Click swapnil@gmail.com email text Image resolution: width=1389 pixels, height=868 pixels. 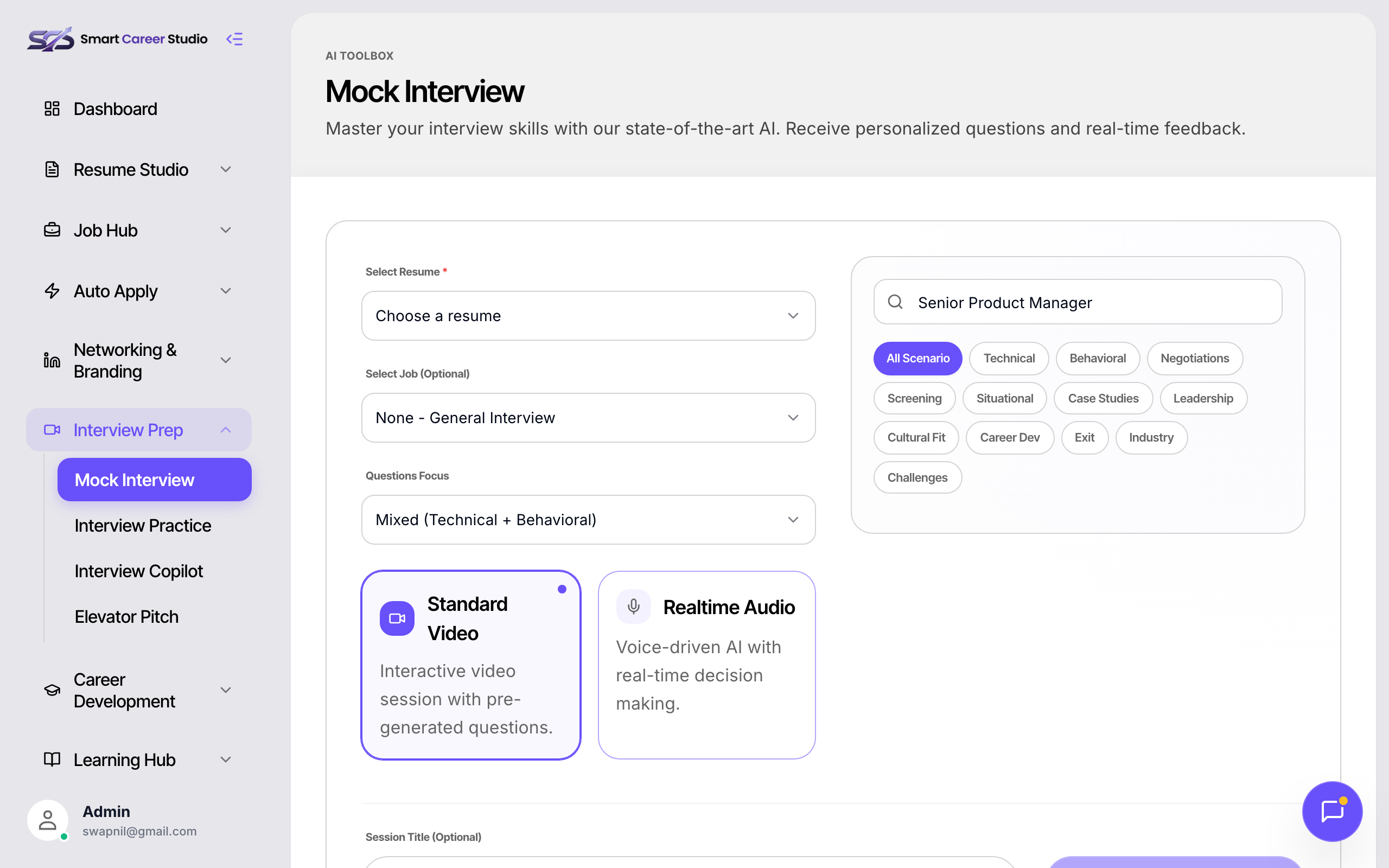click(x=139, y=831)
